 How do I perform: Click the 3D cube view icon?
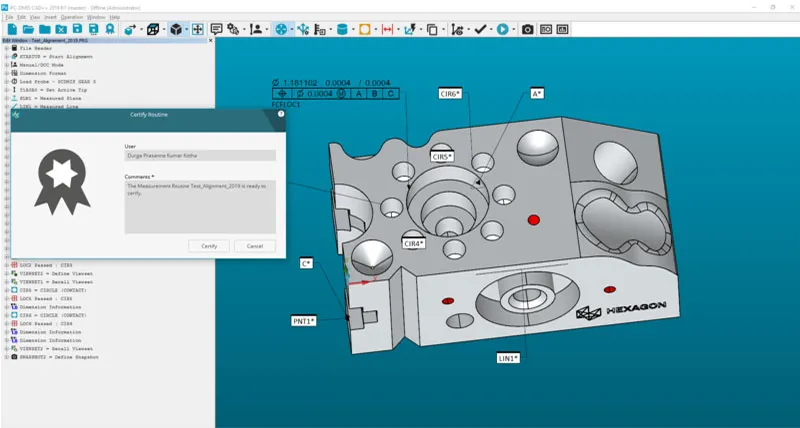[176, 30]
